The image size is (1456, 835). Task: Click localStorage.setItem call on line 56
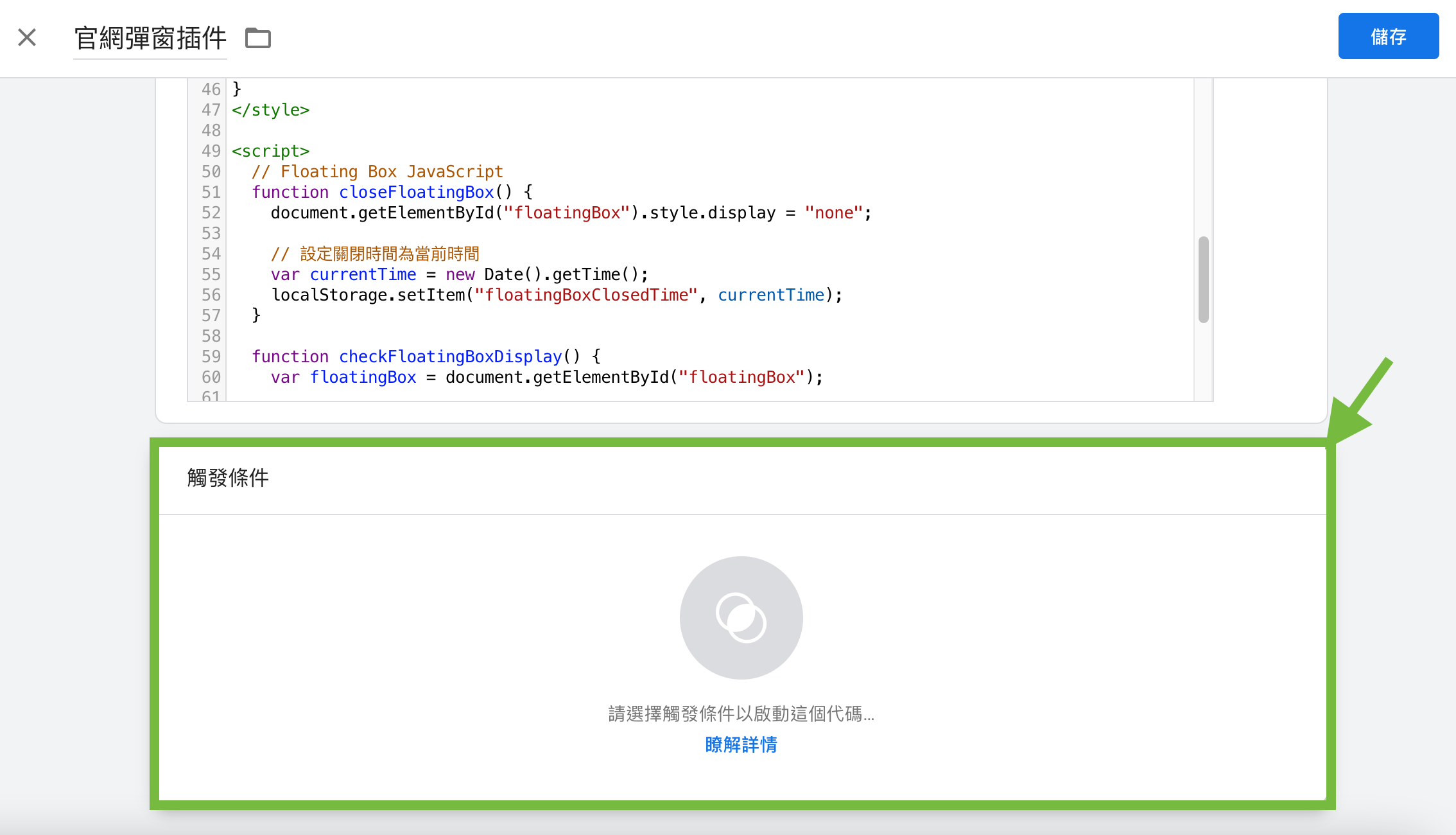368,295
